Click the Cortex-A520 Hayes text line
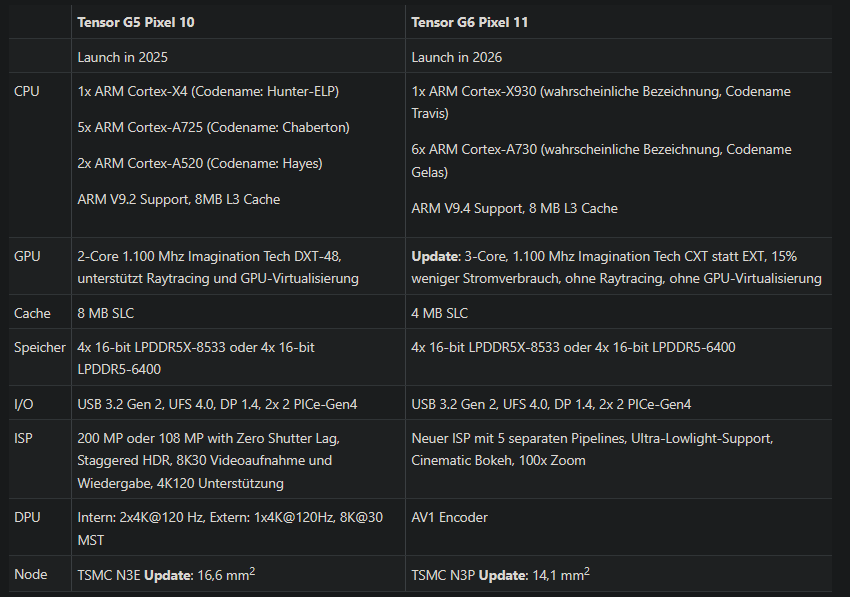Image resolution: width=850 pixels, height=597 pixels. click(x=200, y=163)
